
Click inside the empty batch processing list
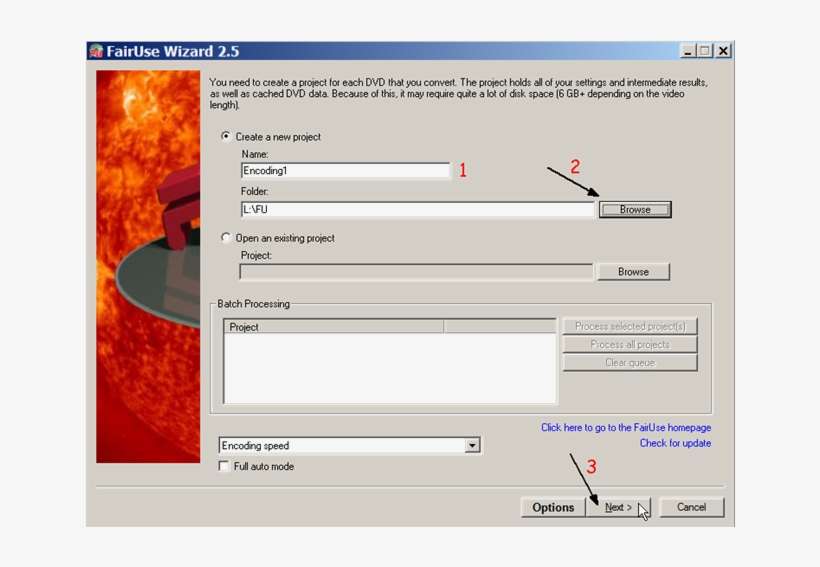pyautogui.click(x=389, y=368)
